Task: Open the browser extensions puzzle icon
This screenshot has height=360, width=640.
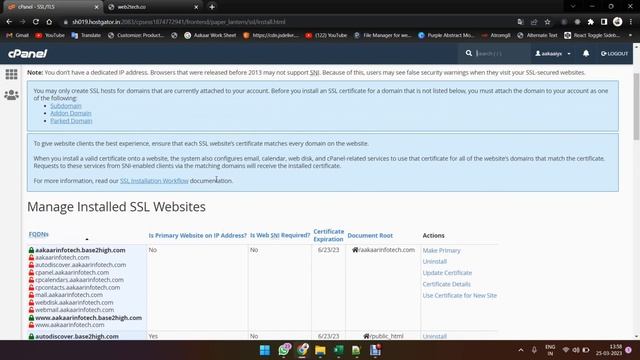Action: tap(590, 22)
